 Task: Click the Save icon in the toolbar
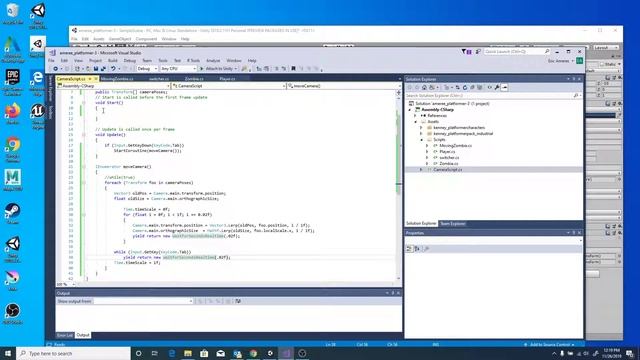[96, 69]
